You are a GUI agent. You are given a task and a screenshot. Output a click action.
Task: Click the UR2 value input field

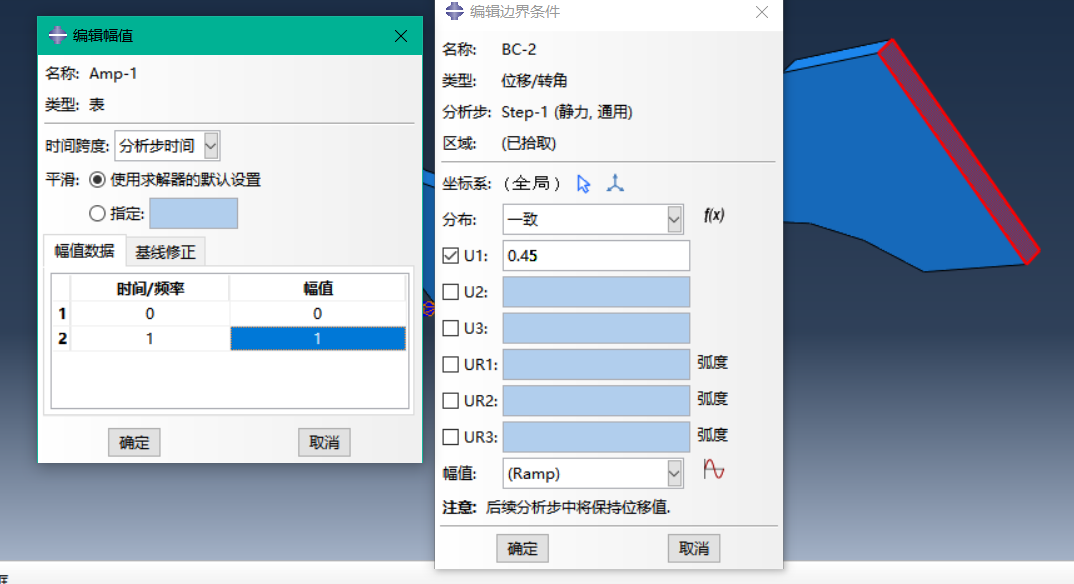[596, 401]
